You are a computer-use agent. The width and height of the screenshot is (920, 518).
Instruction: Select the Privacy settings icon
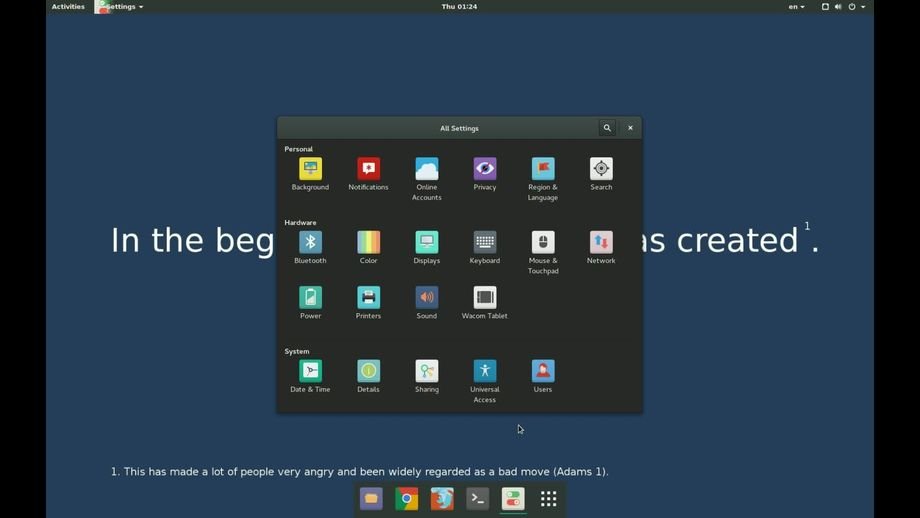click(x=485, y=170)
